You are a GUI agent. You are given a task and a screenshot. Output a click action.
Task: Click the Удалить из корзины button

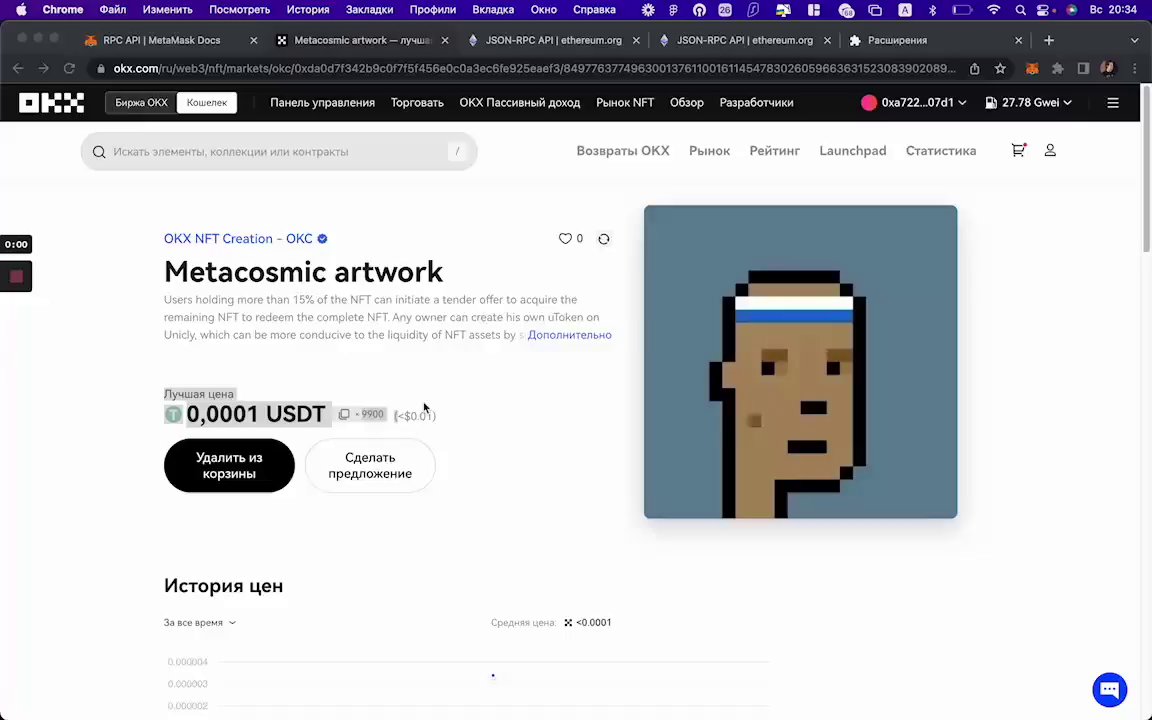229,466
